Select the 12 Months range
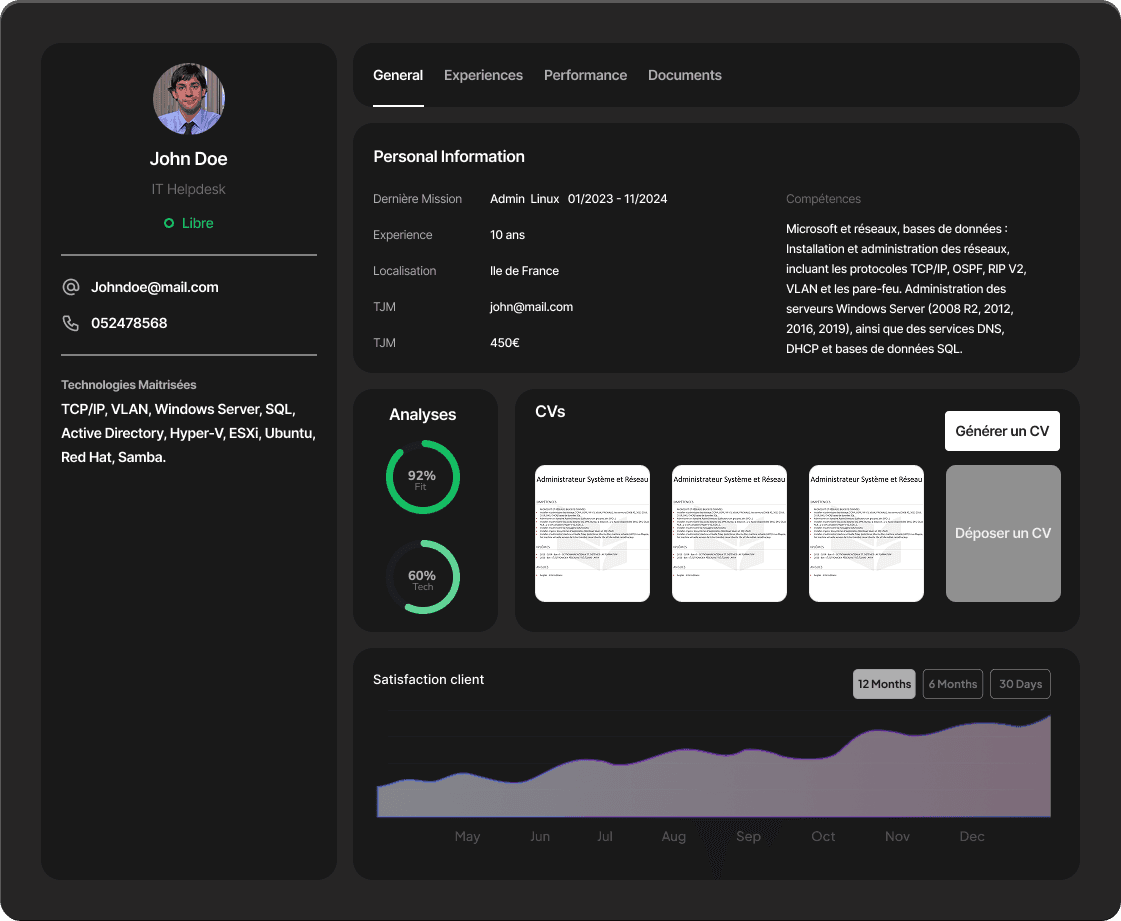Viewport: 1121px width, 921px height. (x=884, y=684)
